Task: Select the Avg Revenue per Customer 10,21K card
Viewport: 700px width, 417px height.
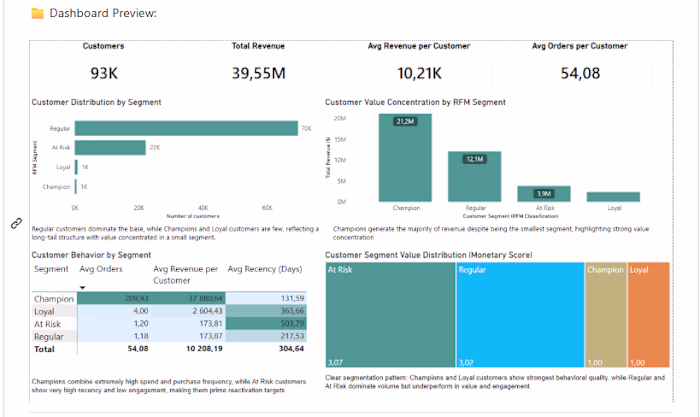Action: [x=419, y=73]
